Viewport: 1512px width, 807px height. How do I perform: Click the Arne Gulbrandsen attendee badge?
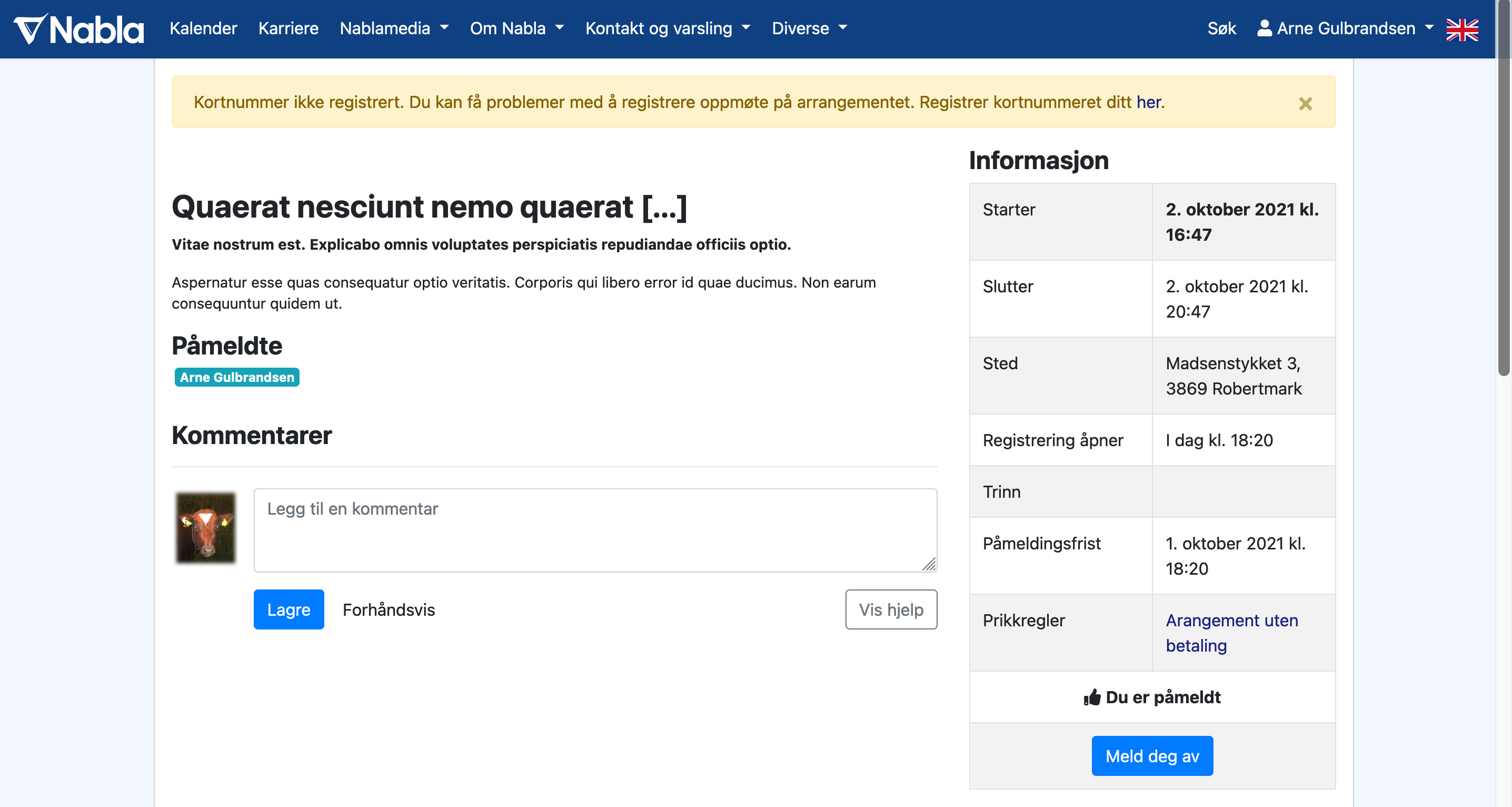click(x=236, y=378)
